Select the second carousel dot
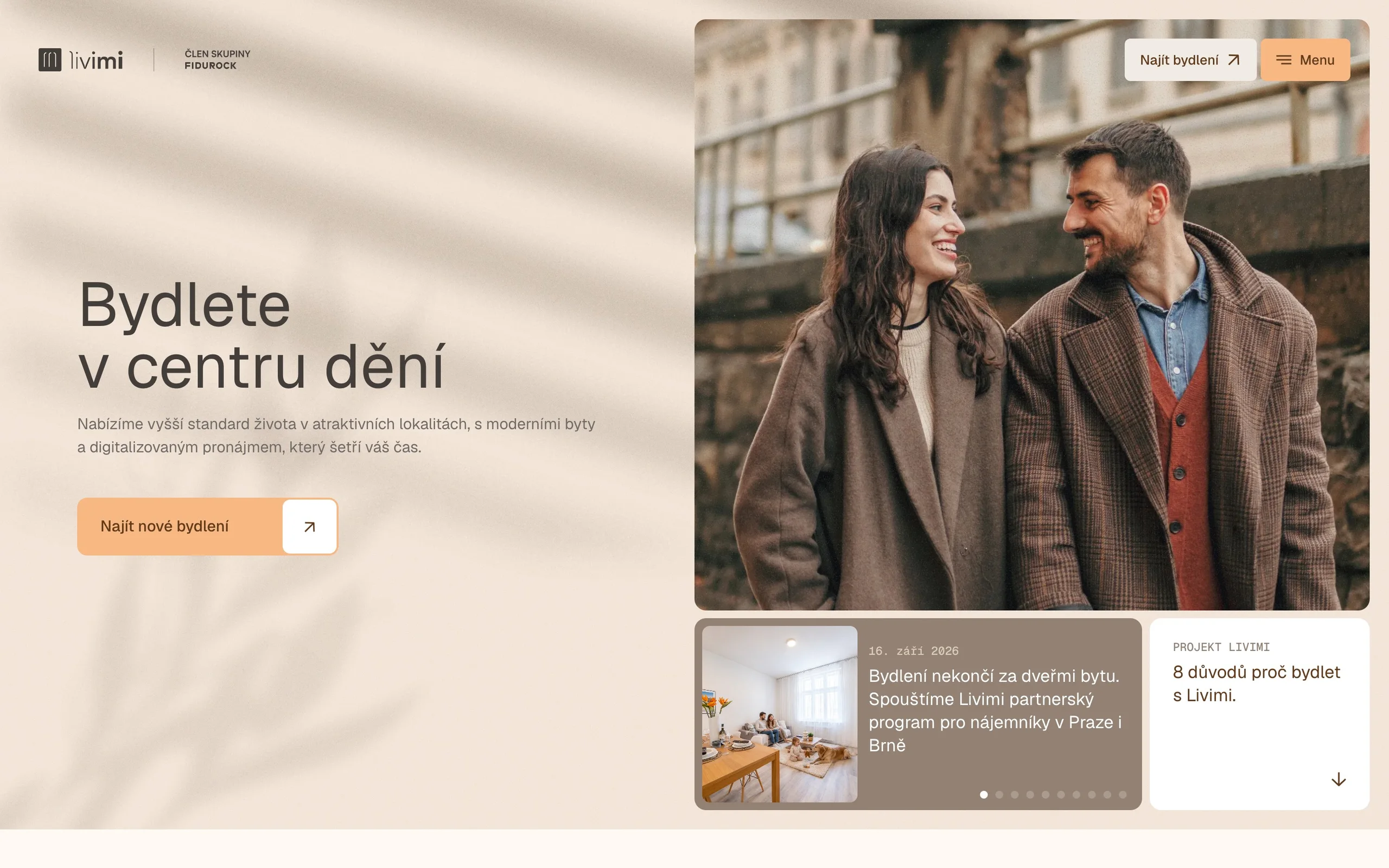Image resolution: width=1389 pixels, height=868 pixels. (999, 795)
